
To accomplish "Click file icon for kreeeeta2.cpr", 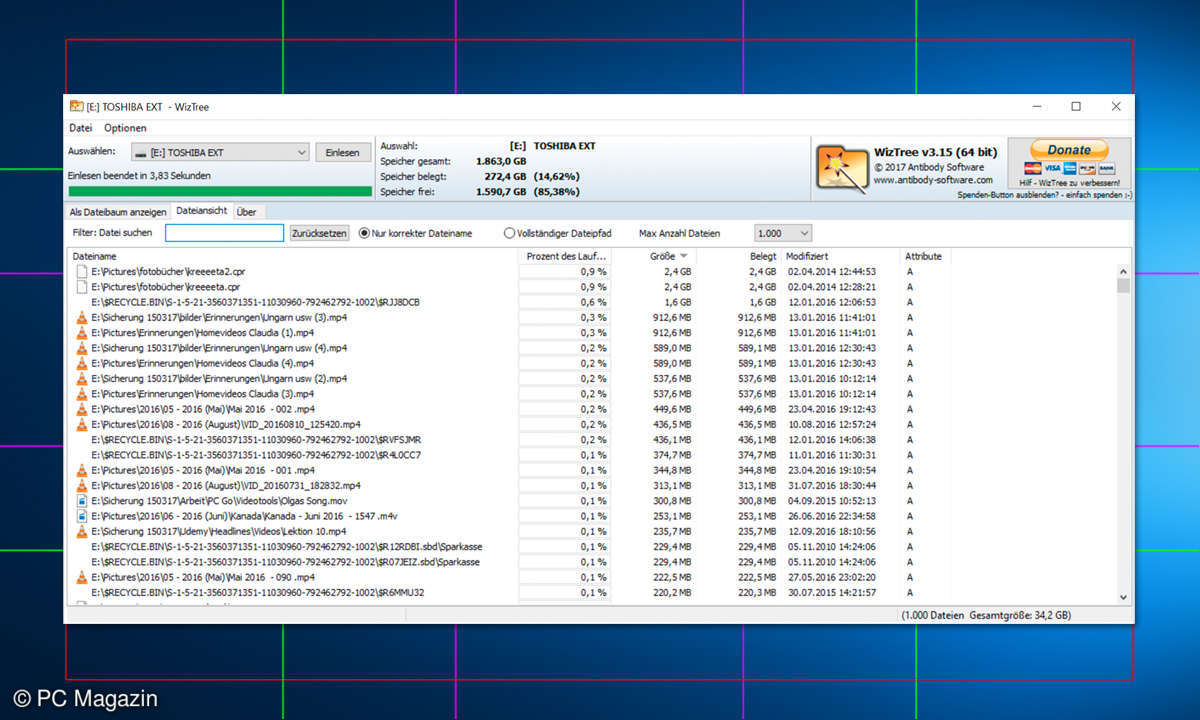I will pos(82,271).
